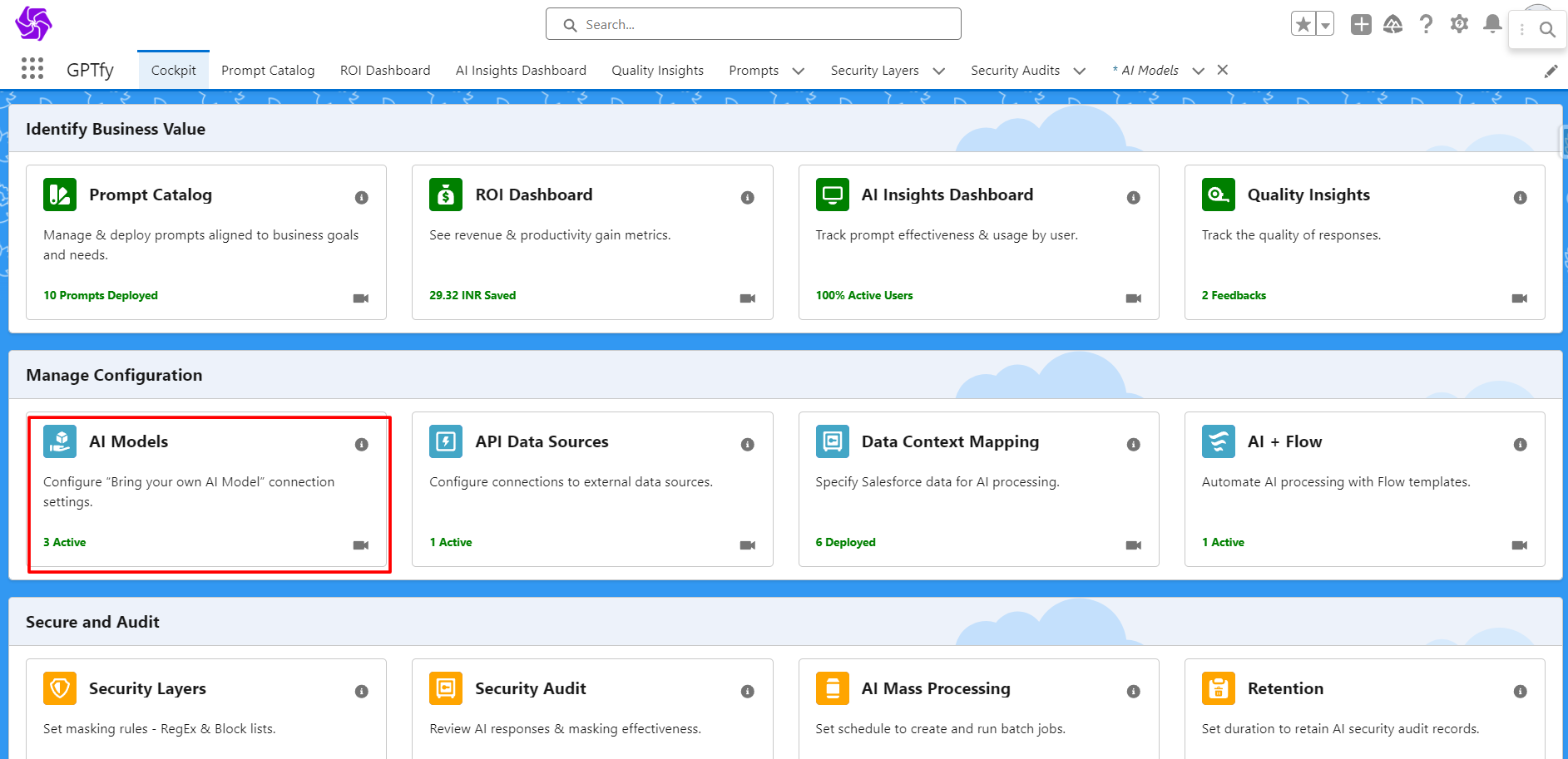Expand the Security Audits tab dropdown chevron
Viewport: 1568px width, 759px height.
point(1080,71)
